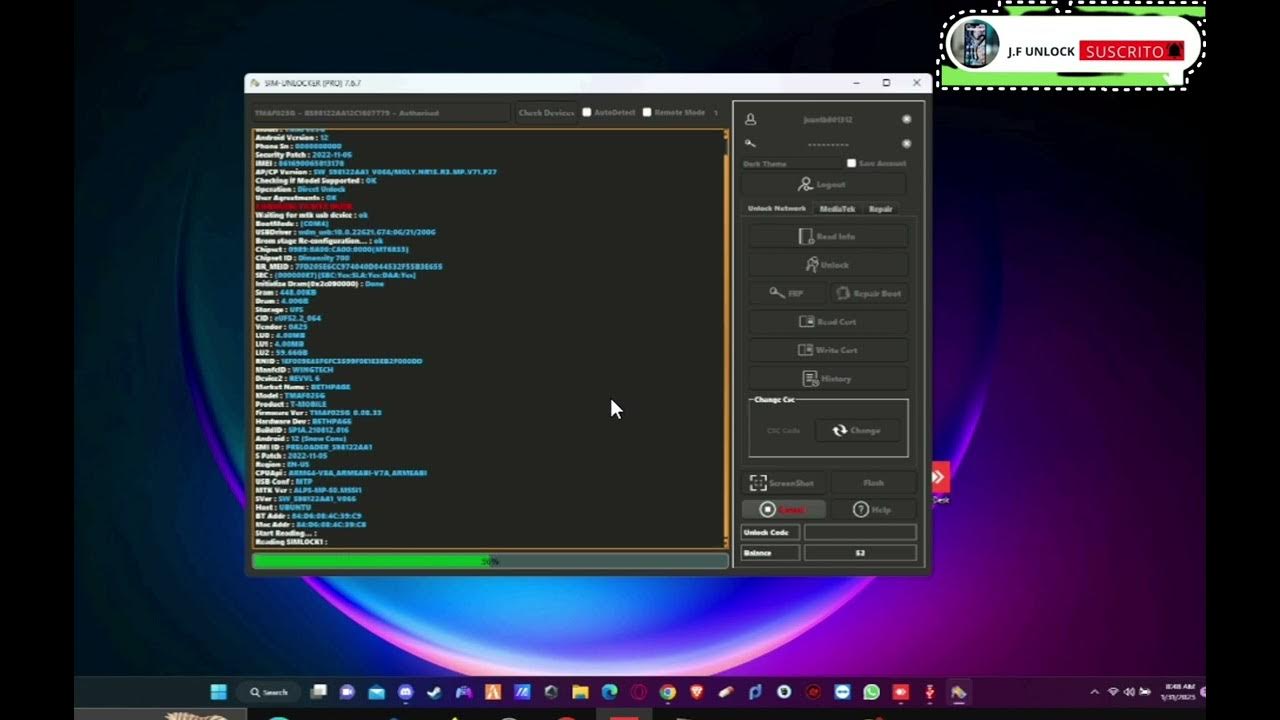Run the FRP removal button
Image resolution: width=1280 pixels, height=720 pixels.
786,293
